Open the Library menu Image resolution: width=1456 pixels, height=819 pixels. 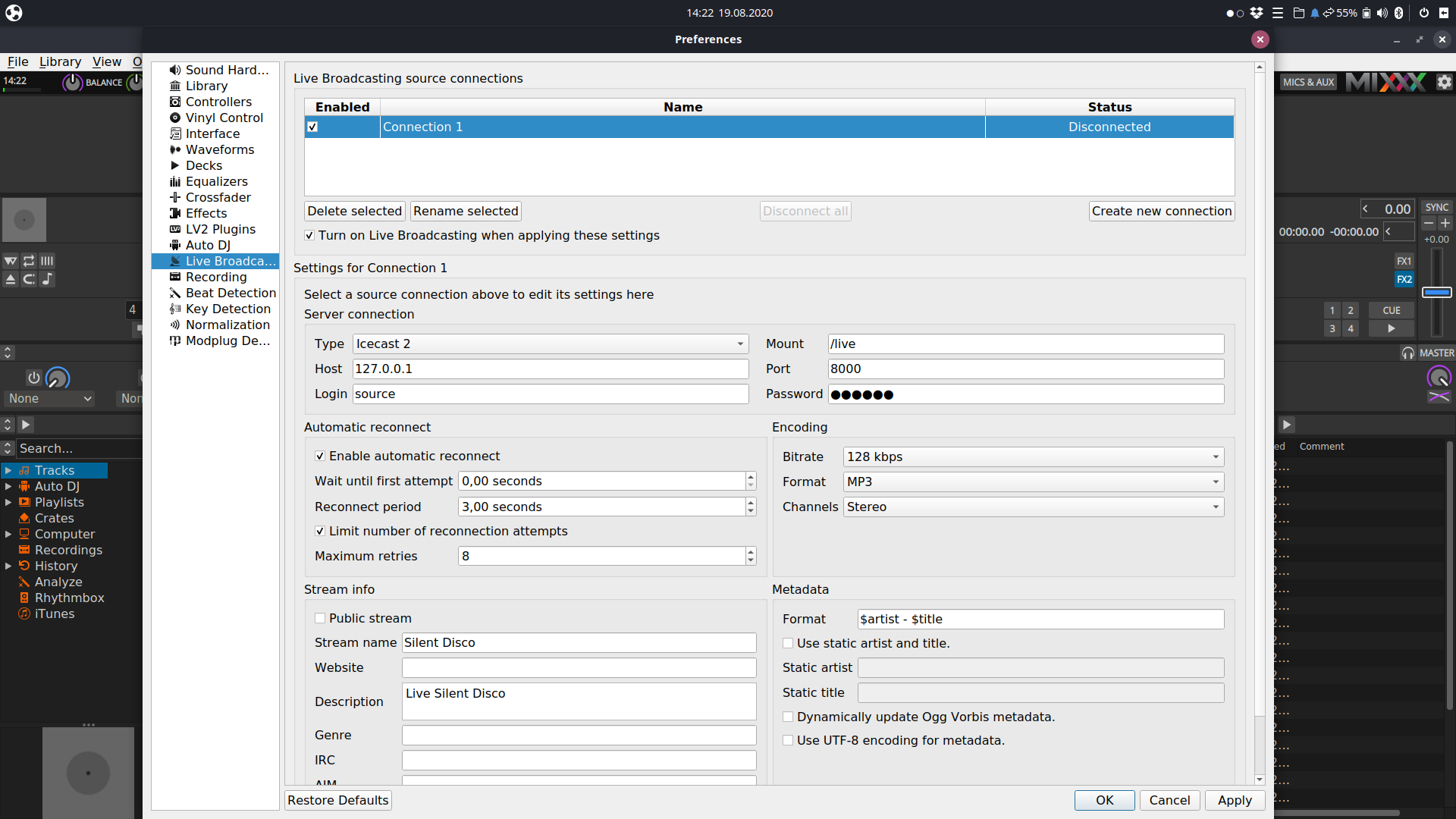(x=60, y=61)
